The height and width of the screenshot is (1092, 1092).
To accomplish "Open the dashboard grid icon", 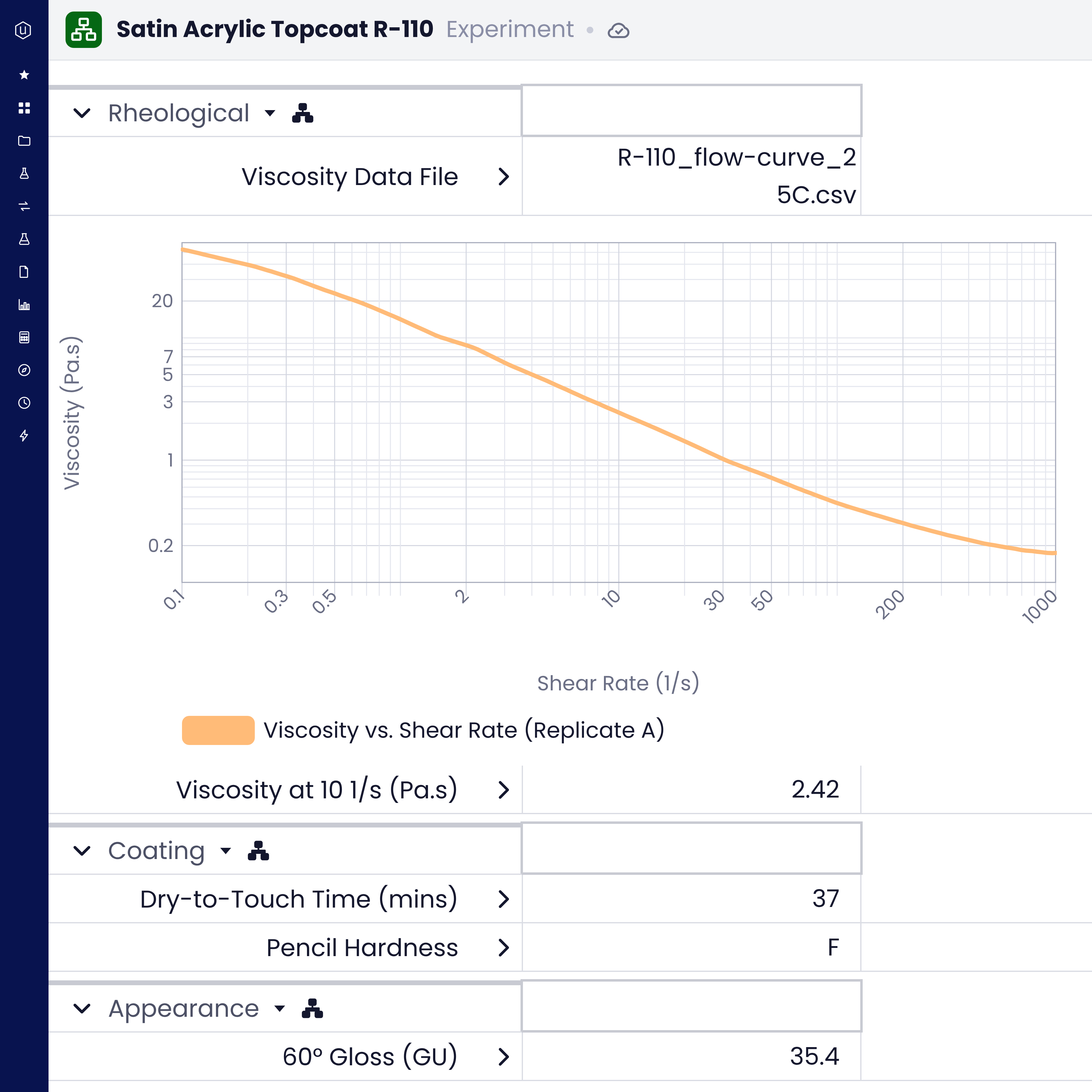I will pos(24,108).
